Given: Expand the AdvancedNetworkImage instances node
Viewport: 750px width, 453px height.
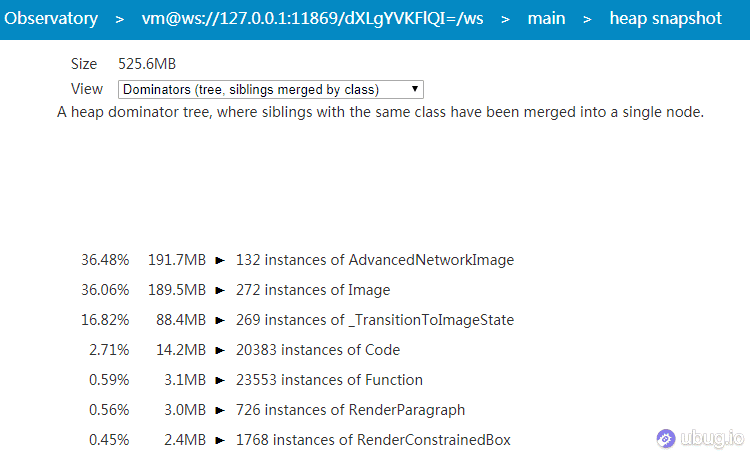Looking at the screenshot, I should (x=220, y=260).
